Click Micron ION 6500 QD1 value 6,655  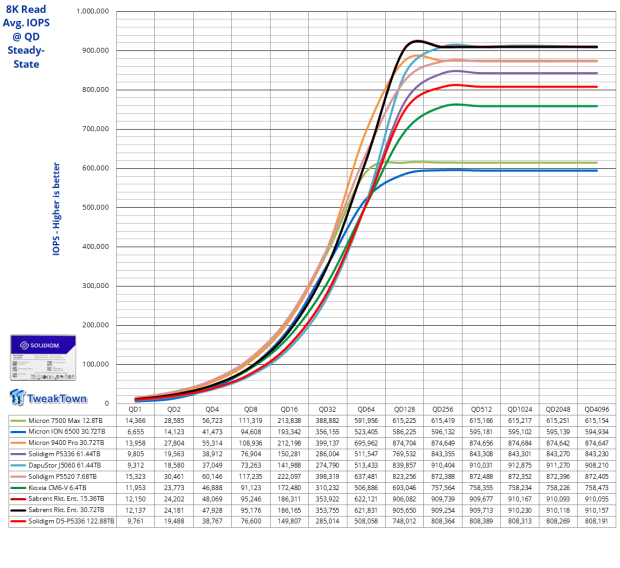(135, 432)
